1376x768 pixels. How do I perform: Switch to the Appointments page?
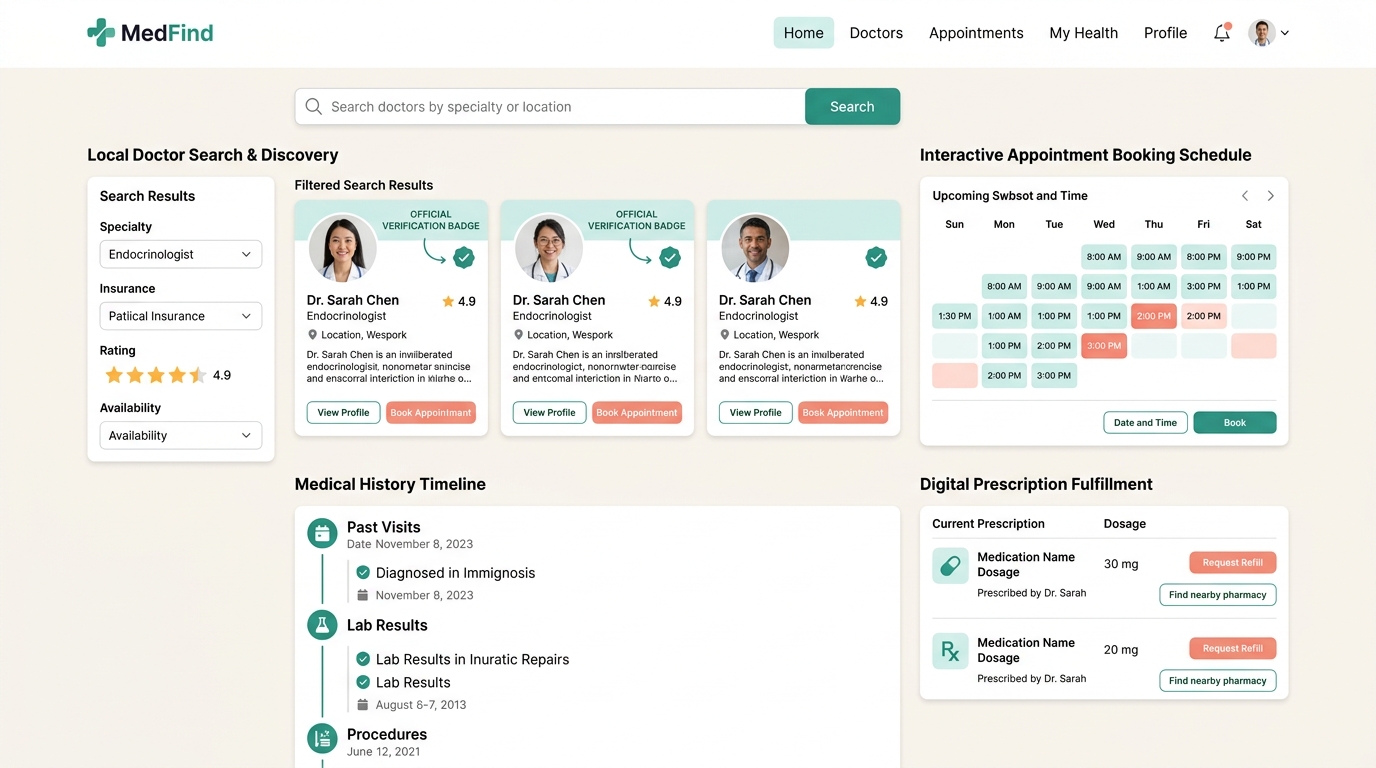coord(976,33)
